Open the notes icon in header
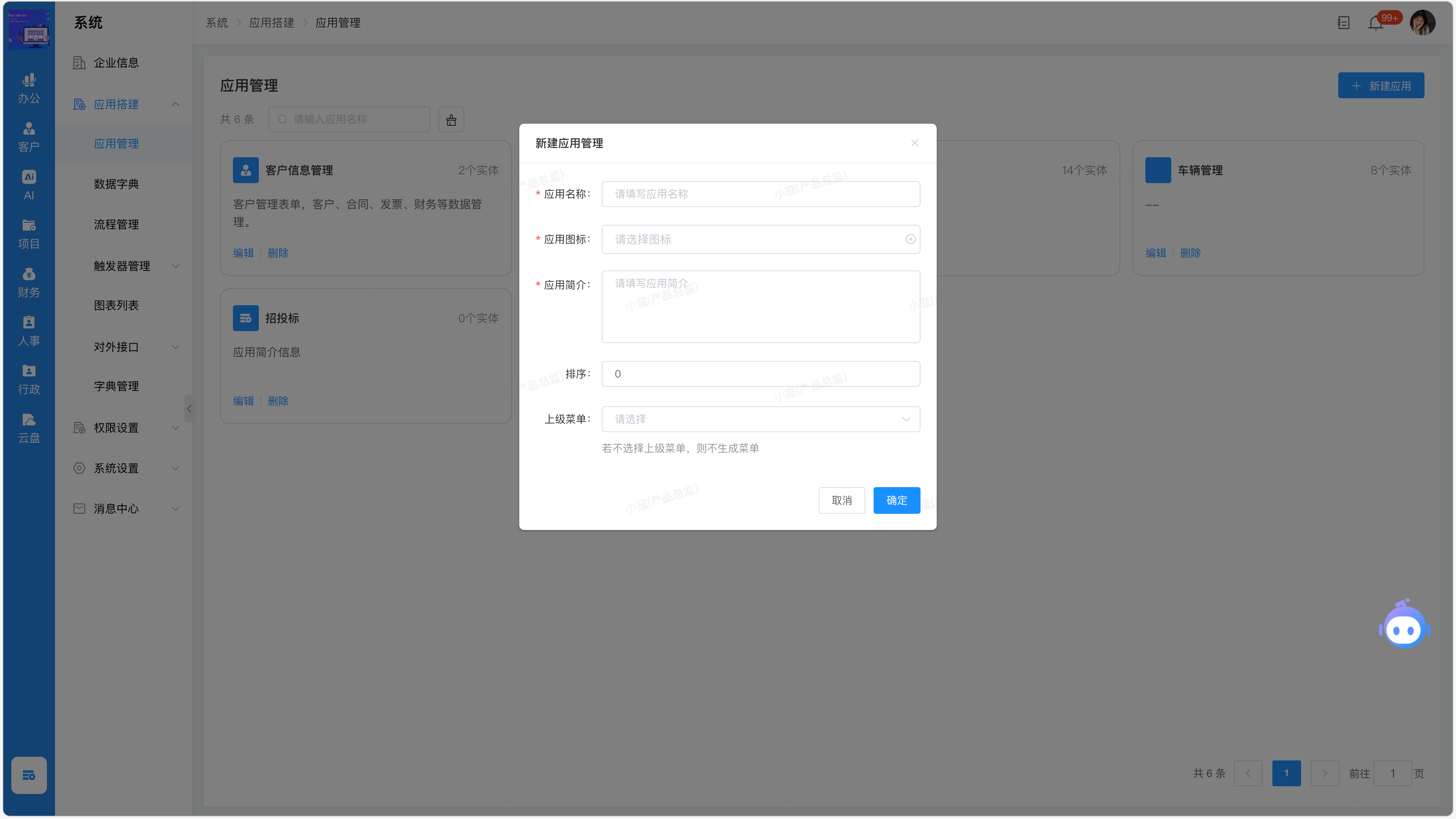Image resolution: width=1456 pixels, height=819 pixels. [x=1343, y=23]
